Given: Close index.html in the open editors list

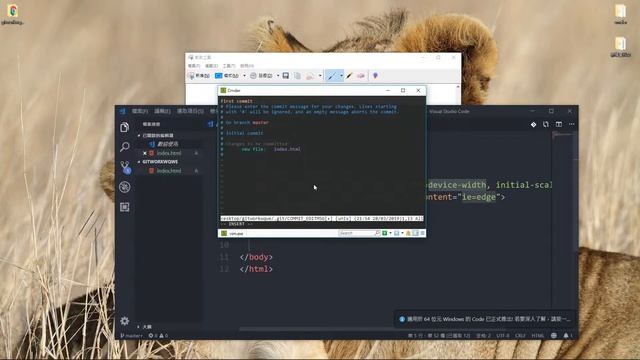Looking at the screenshot, I should [x=144, y=153].
